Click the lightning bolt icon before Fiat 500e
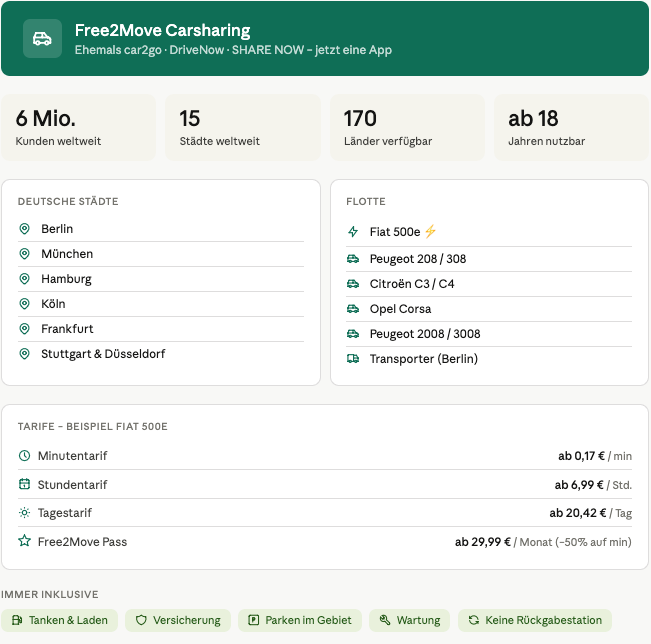Screen dimensions: 651x644 click(353, 232)
